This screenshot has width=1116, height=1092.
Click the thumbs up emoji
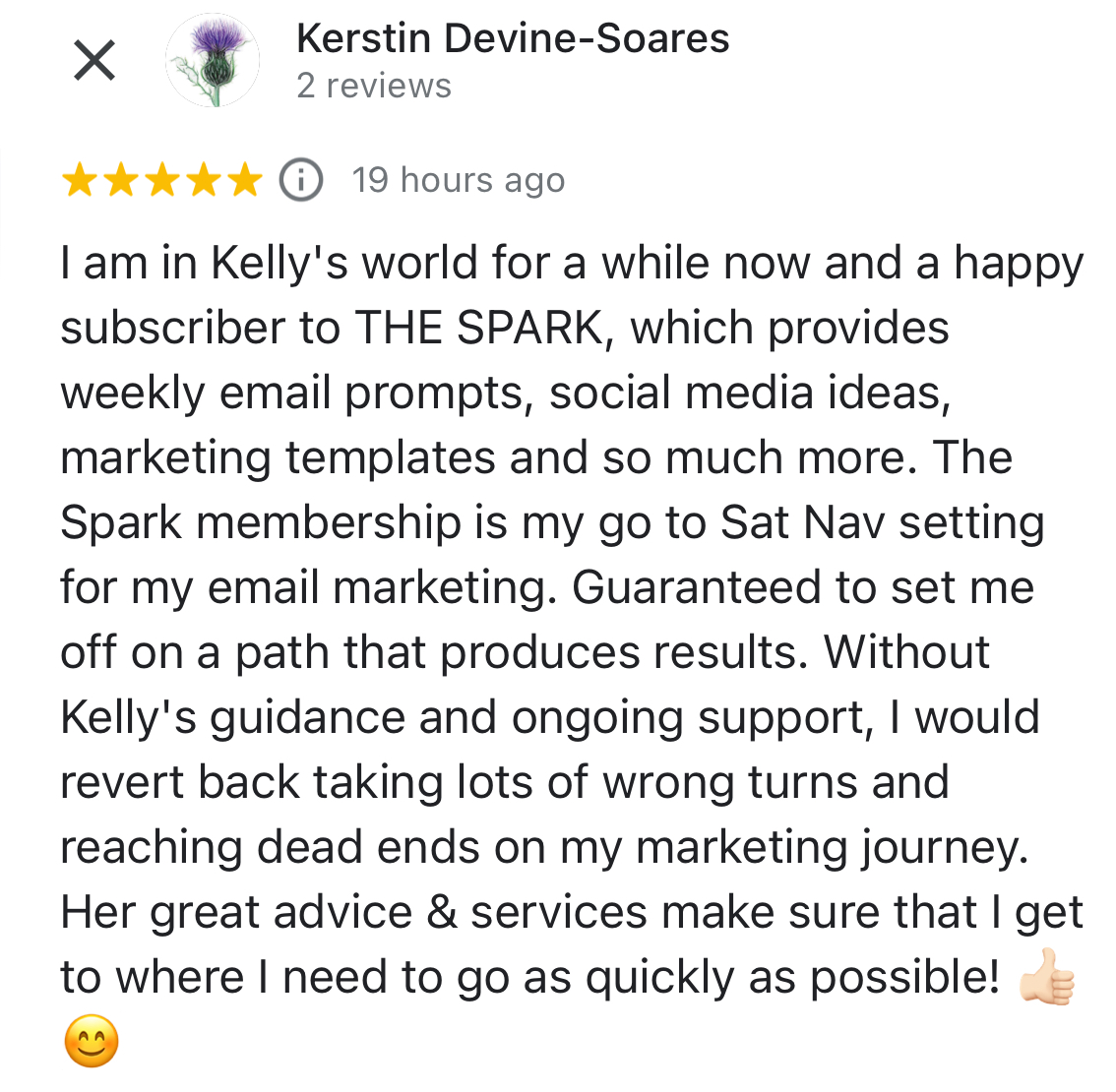[x=1048, y=976]
